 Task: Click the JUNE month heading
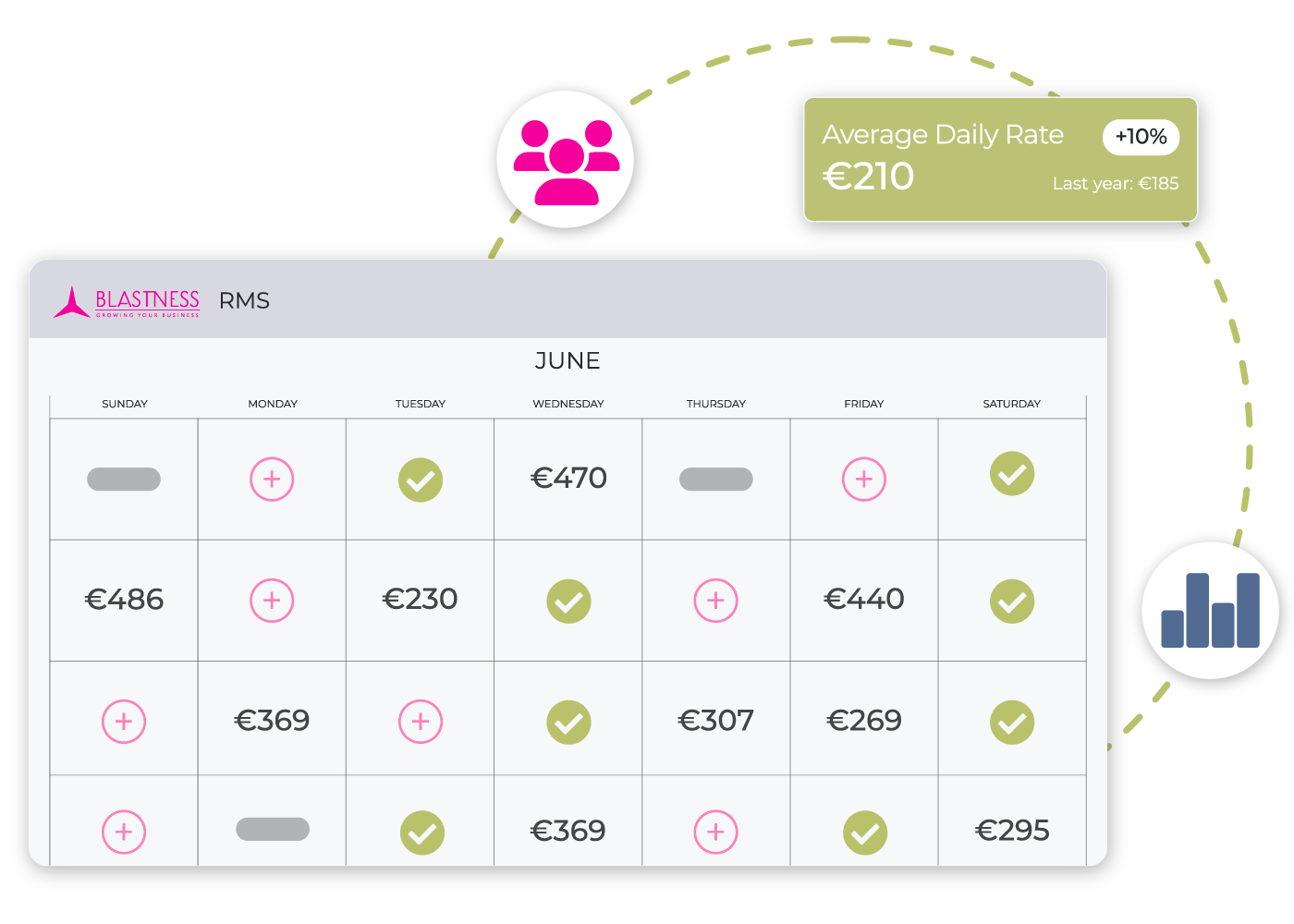(x=568, y=361)
